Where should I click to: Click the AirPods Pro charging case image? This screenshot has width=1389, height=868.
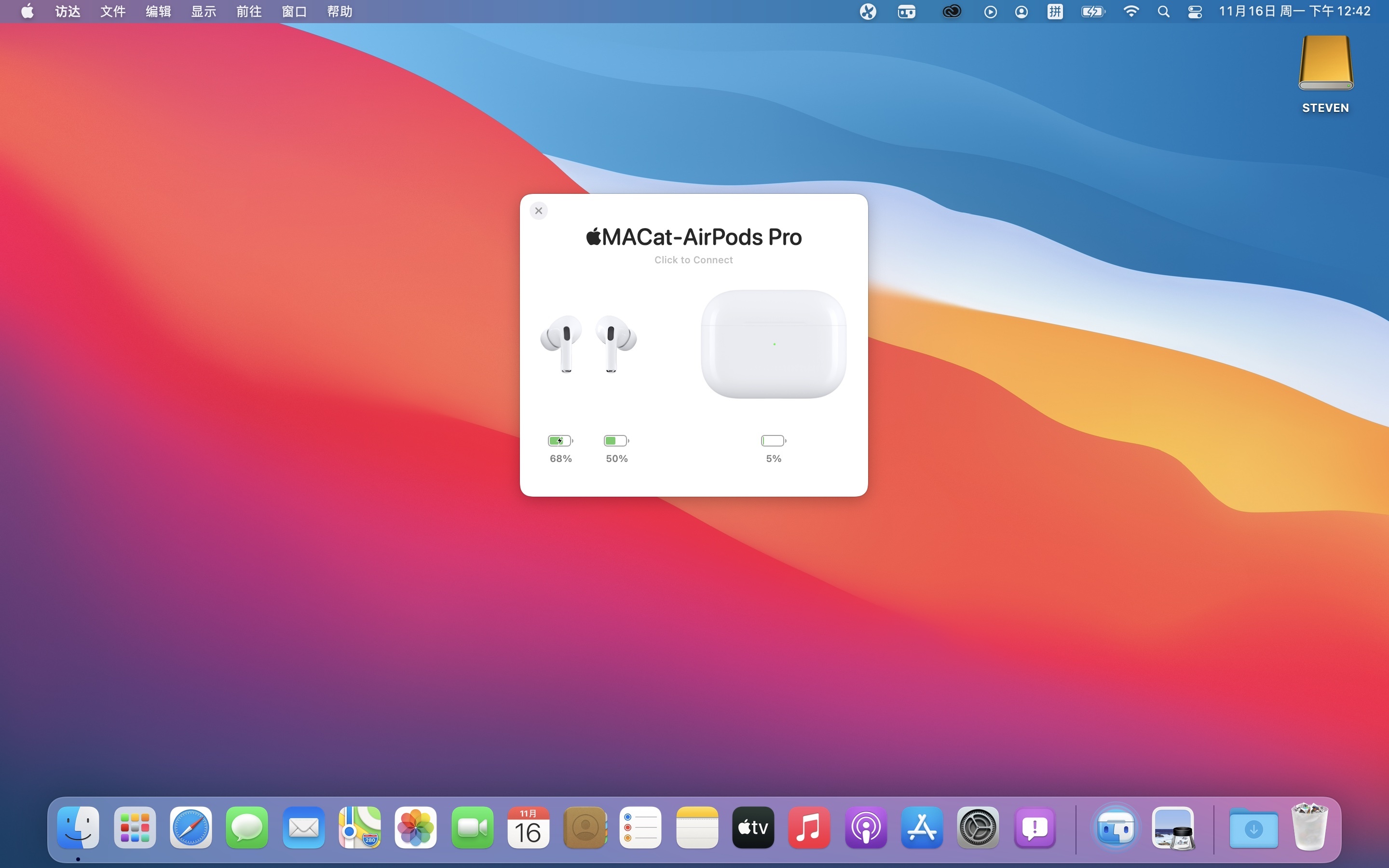[773, 344]
